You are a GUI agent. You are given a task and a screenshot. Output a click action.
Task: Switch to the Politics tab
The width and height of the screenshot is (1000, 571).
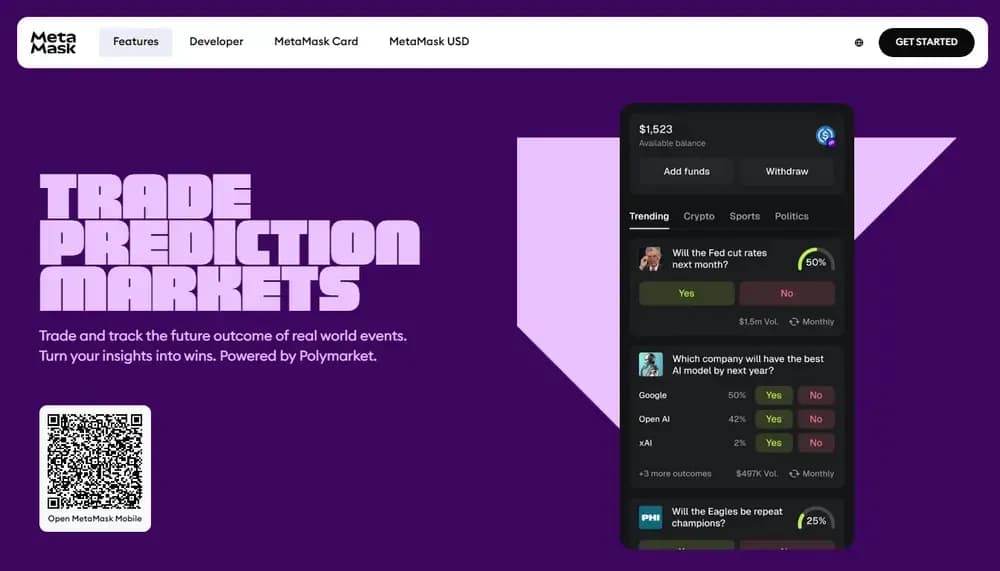tap(791, 216)
